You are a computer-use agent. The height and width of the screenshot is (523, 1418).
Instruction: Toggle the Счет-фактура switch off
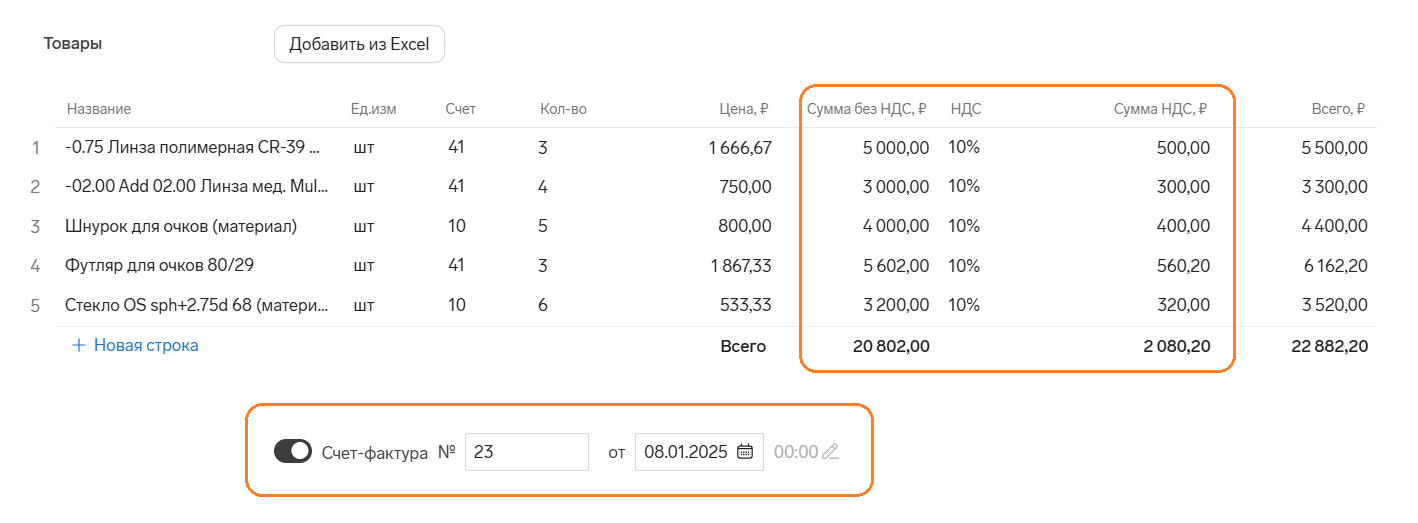click(293, 452)
